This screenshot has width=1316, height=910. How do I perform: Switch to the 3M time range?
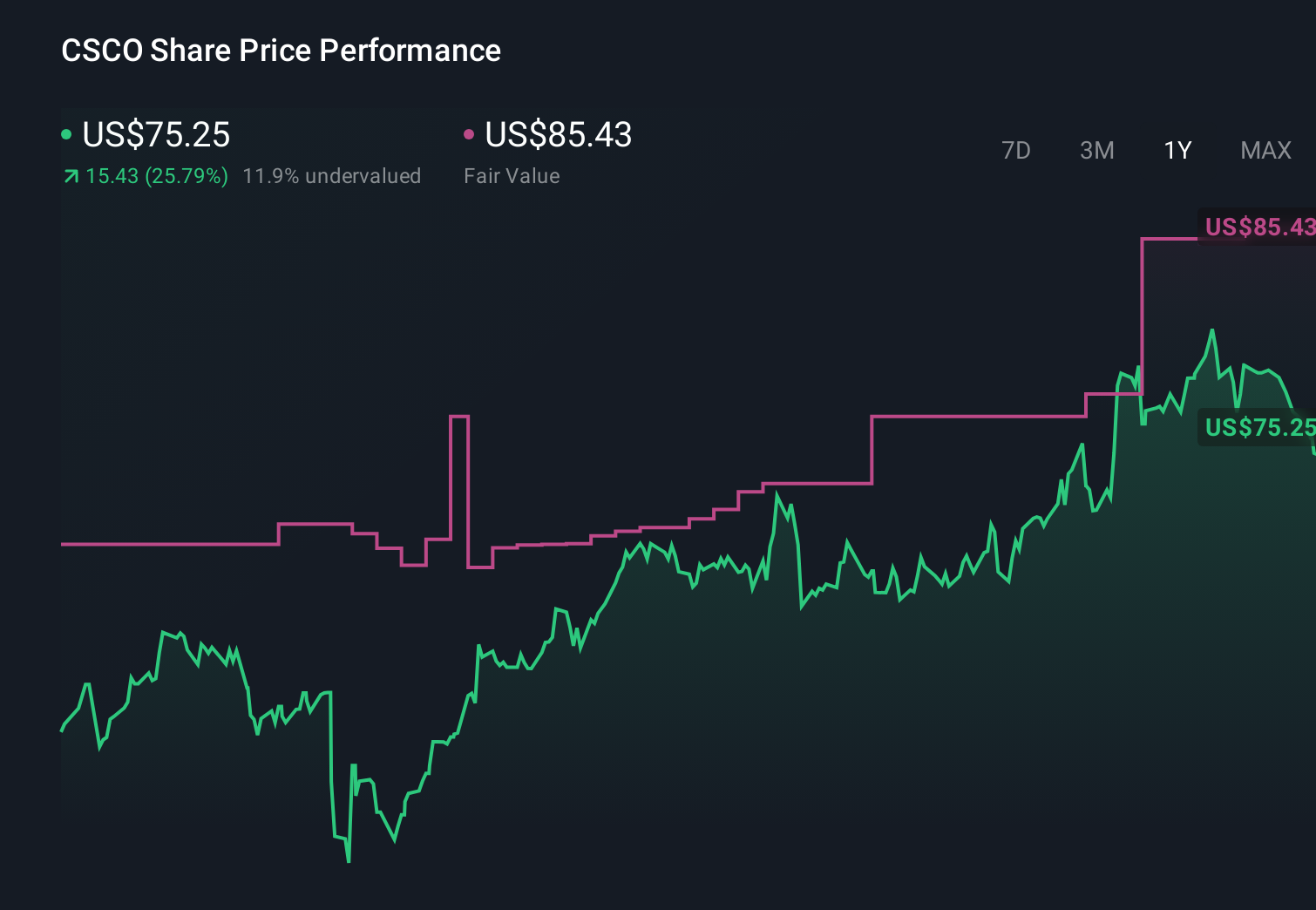tap(1096, 150)
